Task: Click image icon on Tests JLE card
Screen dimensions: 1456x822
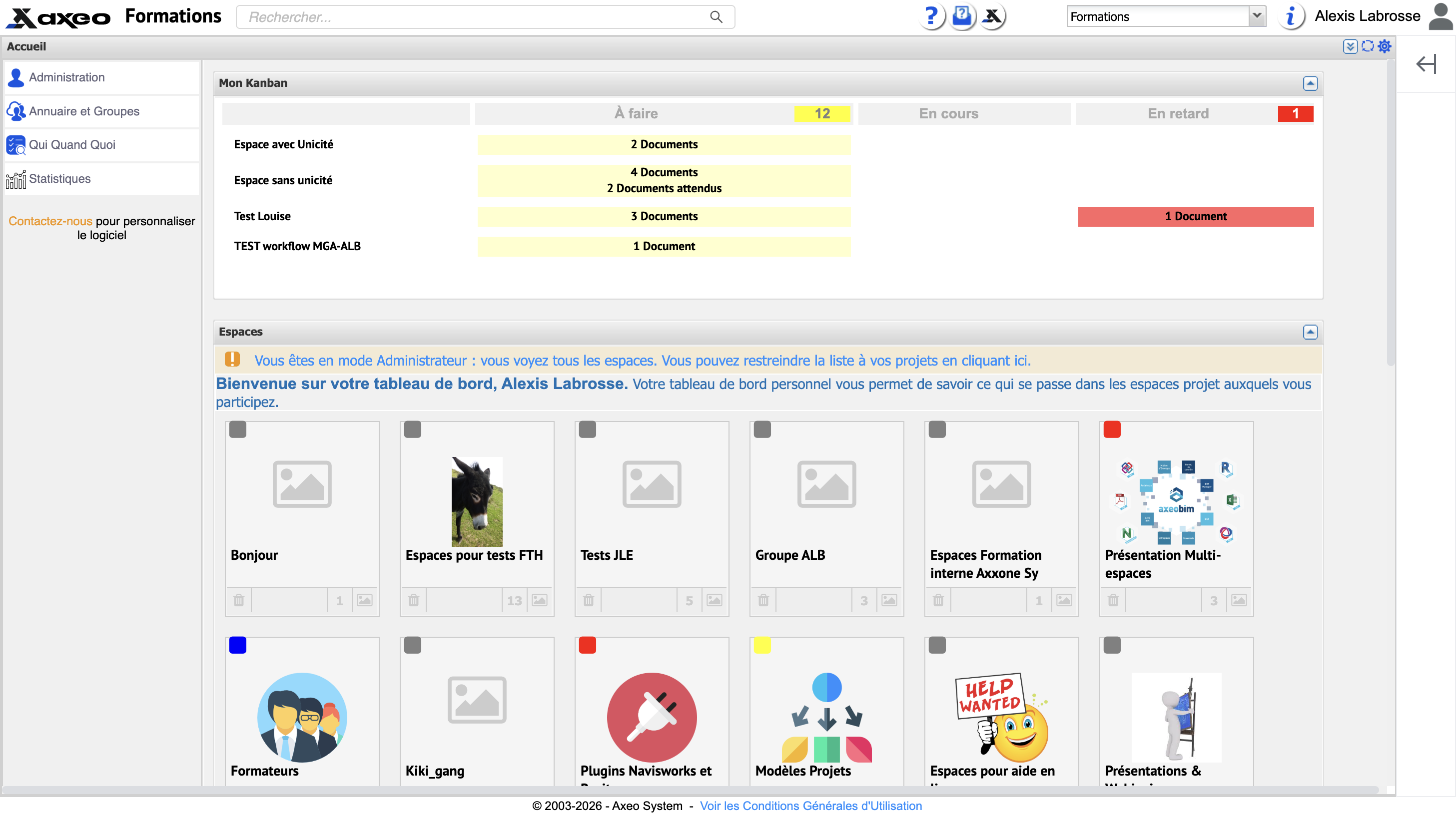Action: click(x=715, y=600)
